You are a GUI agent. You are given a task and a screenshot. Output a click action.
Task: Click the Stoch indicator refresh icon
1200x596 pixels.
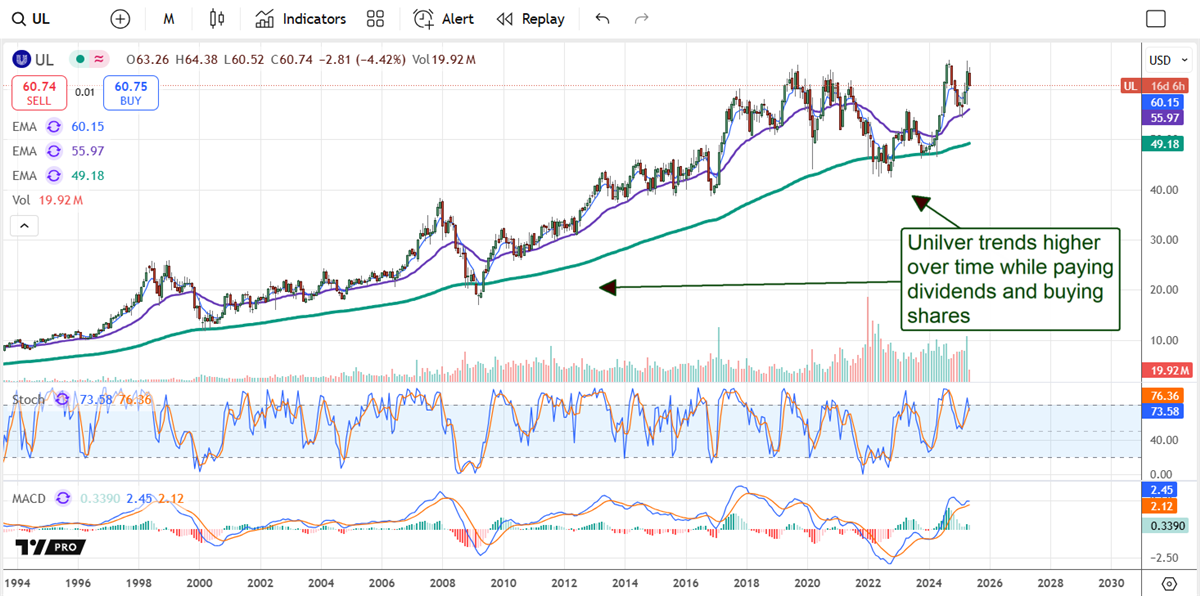tap(62, 399)
